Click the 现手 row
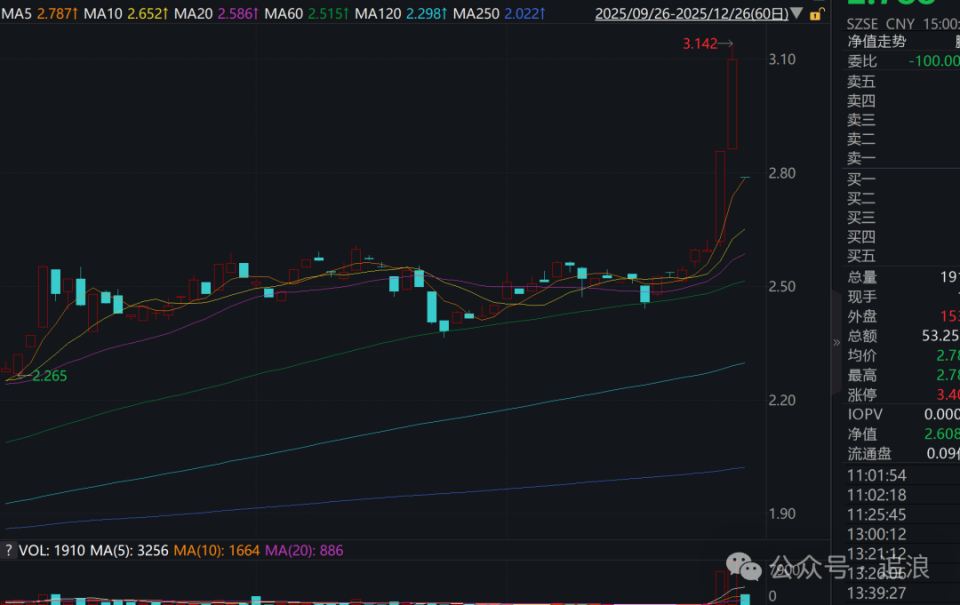Screen dimensions: 960x605 tap(903, 297)
